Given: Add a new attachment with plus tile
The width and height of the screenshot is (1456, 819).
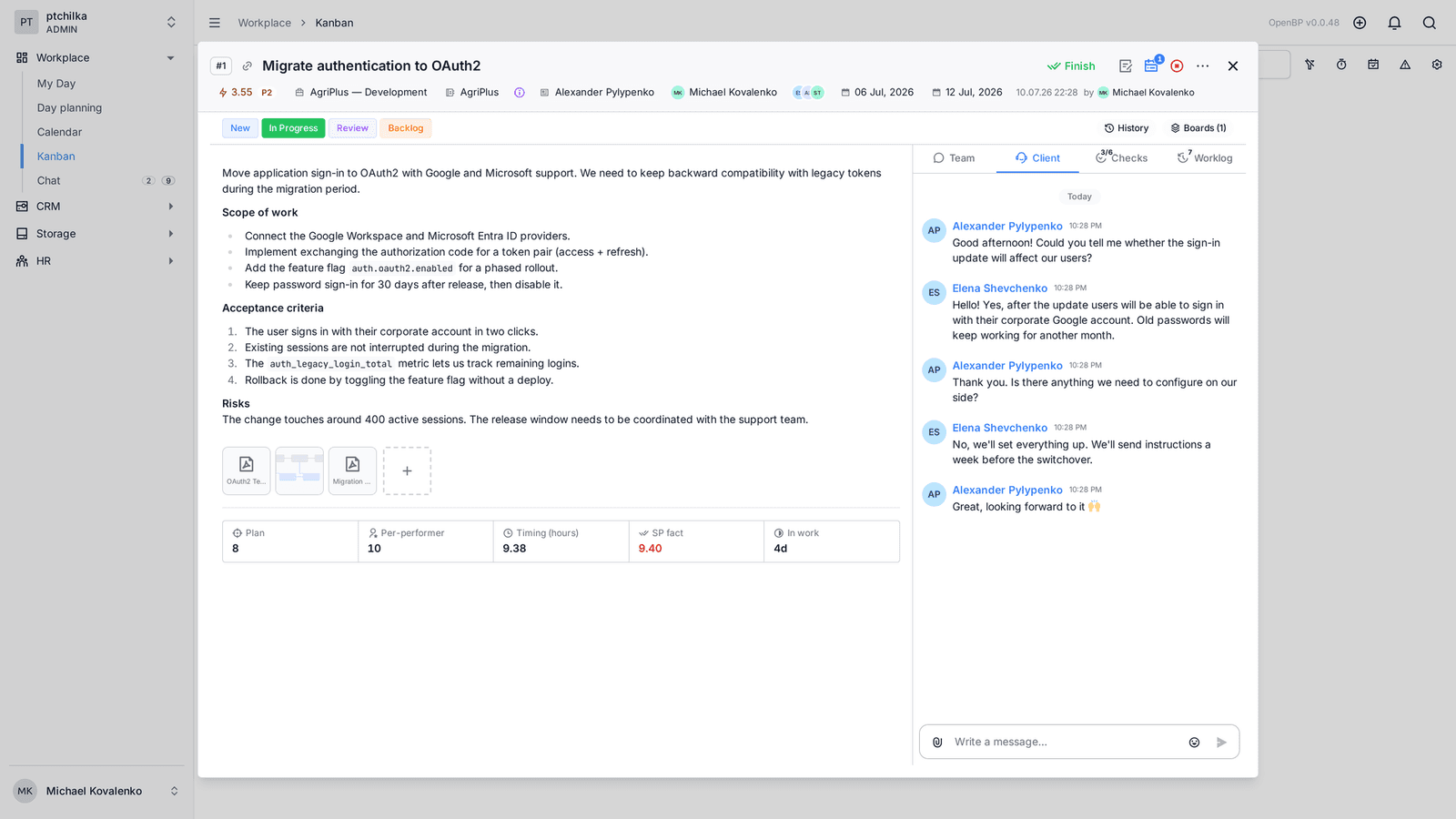Looking at the screenshot, I should [407, 470].
